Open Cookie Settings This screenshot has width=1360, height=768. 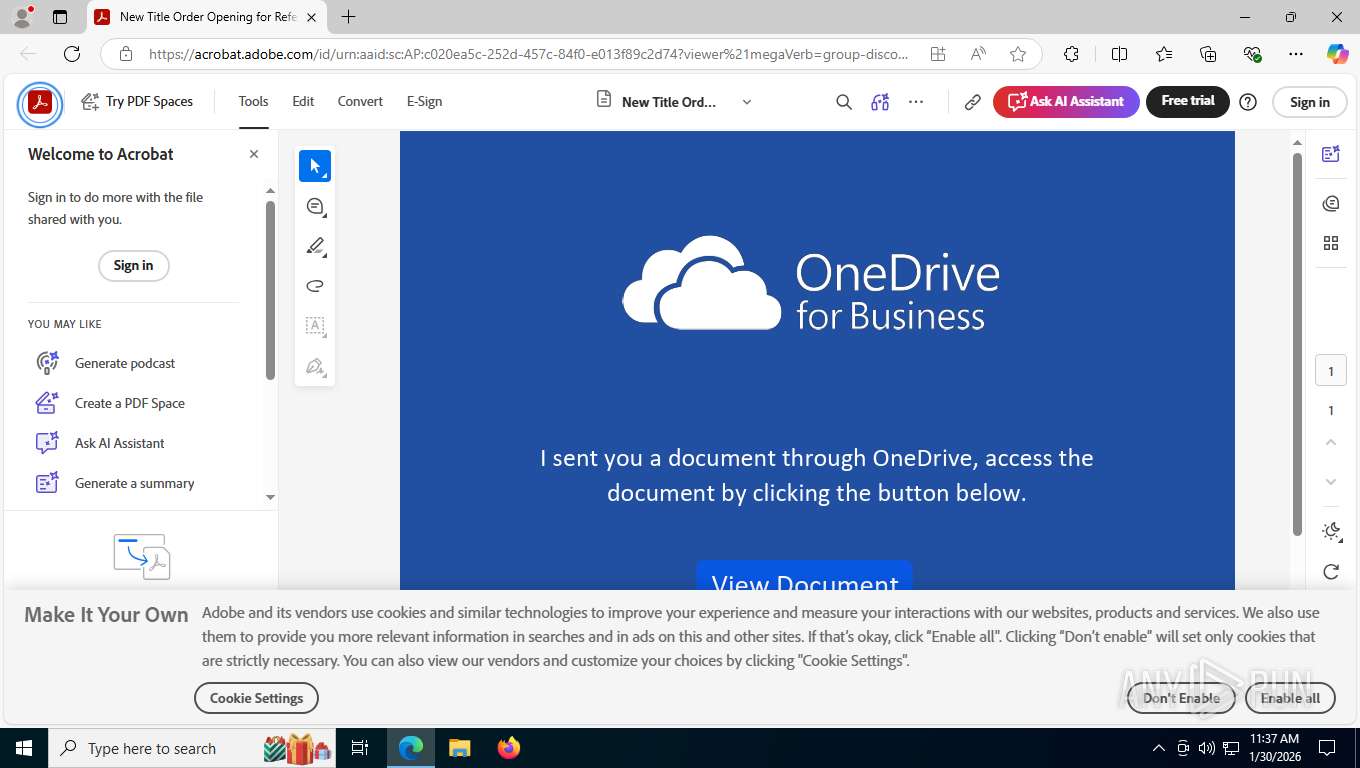[x=256, y=698]
